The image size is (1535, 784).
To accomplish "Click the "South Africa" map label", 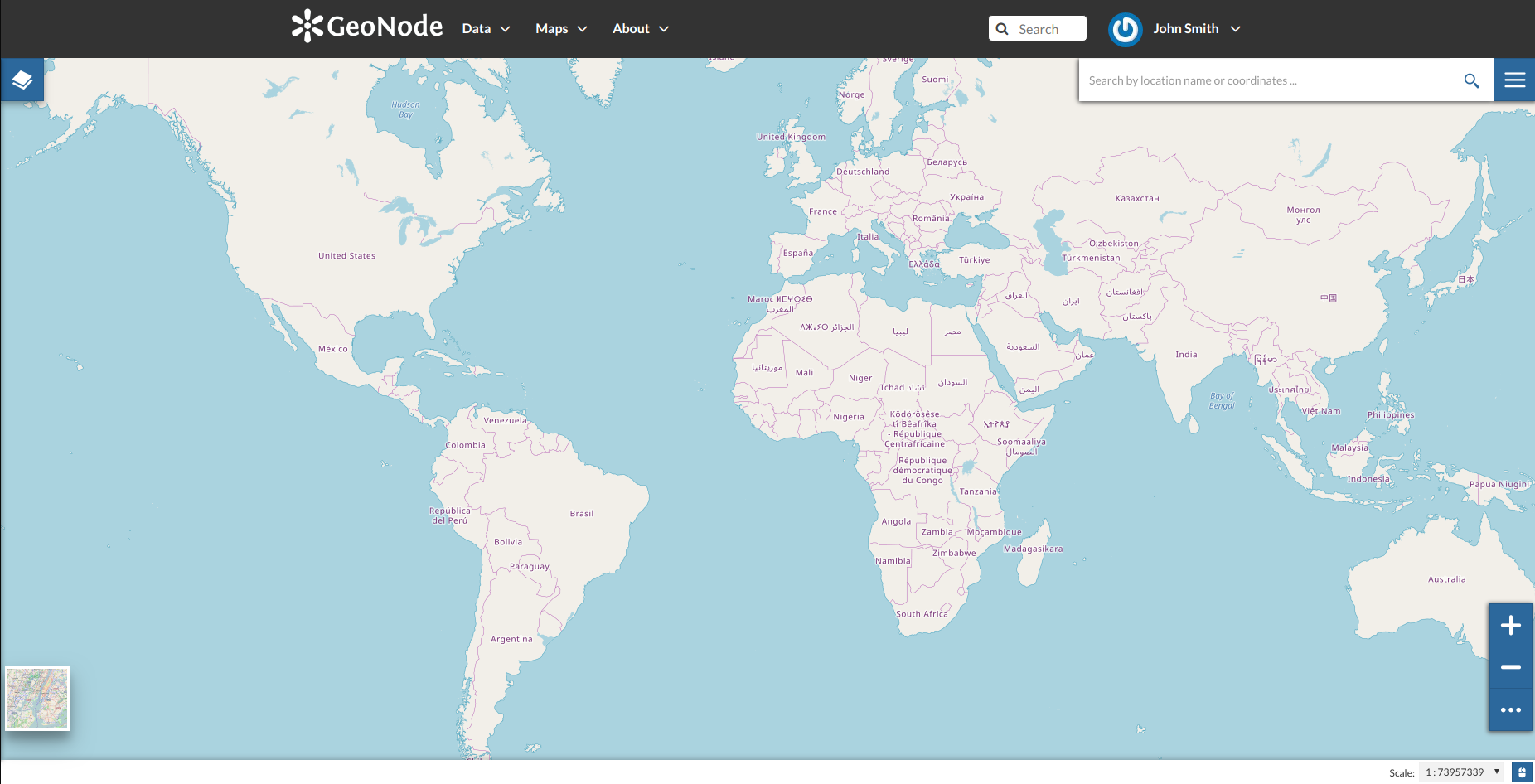I will 922,614.
